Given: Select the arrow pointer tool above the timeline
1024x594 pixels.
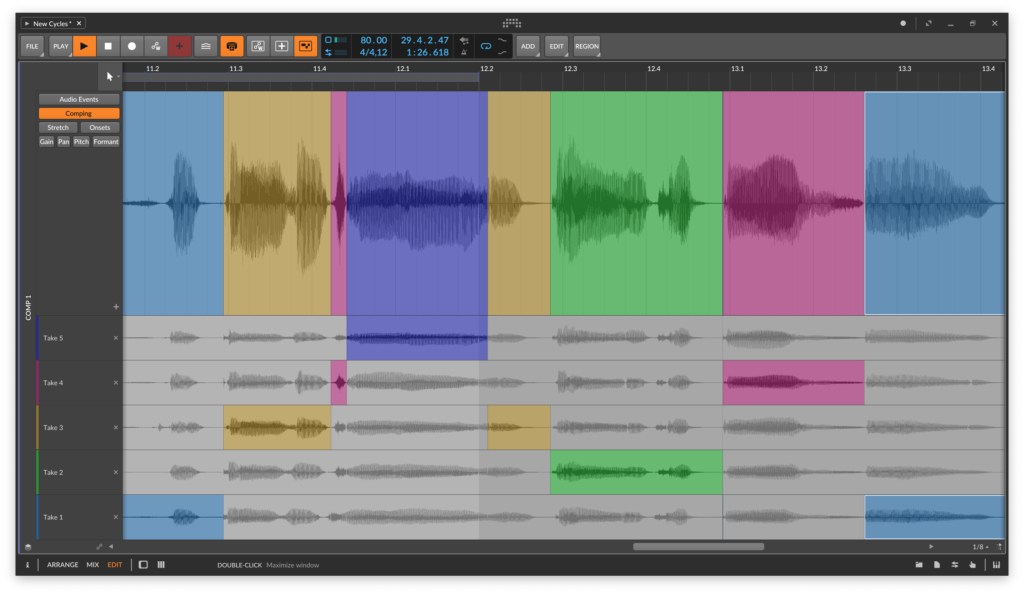Looking at the screenshot, I should pos(108,74).
